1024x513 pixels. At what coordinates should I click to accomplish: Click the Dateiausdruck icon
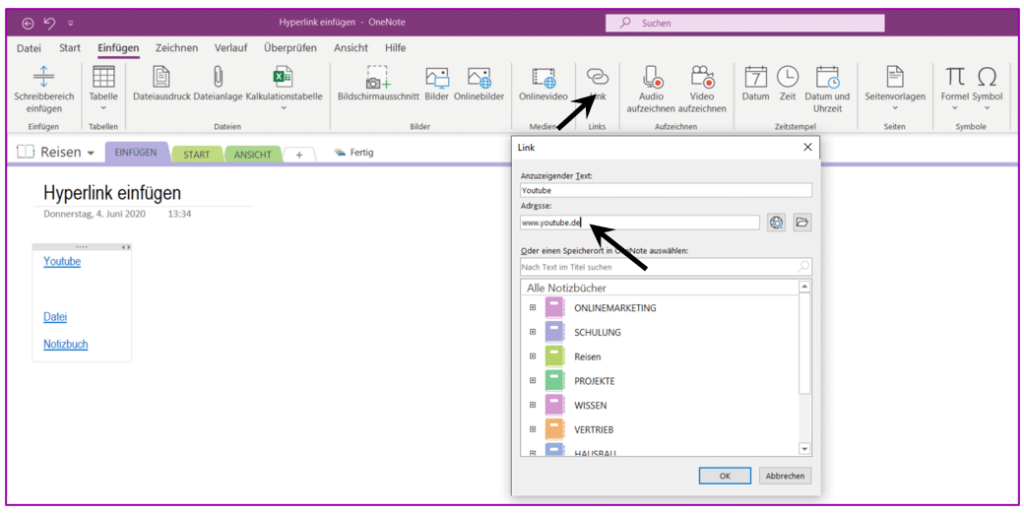coord(161,77)
